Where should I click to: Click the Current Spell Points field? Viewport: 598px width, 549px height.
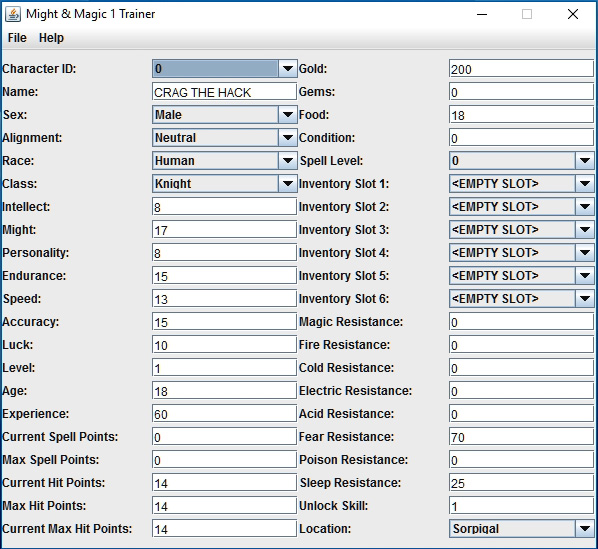click(224, 437)
